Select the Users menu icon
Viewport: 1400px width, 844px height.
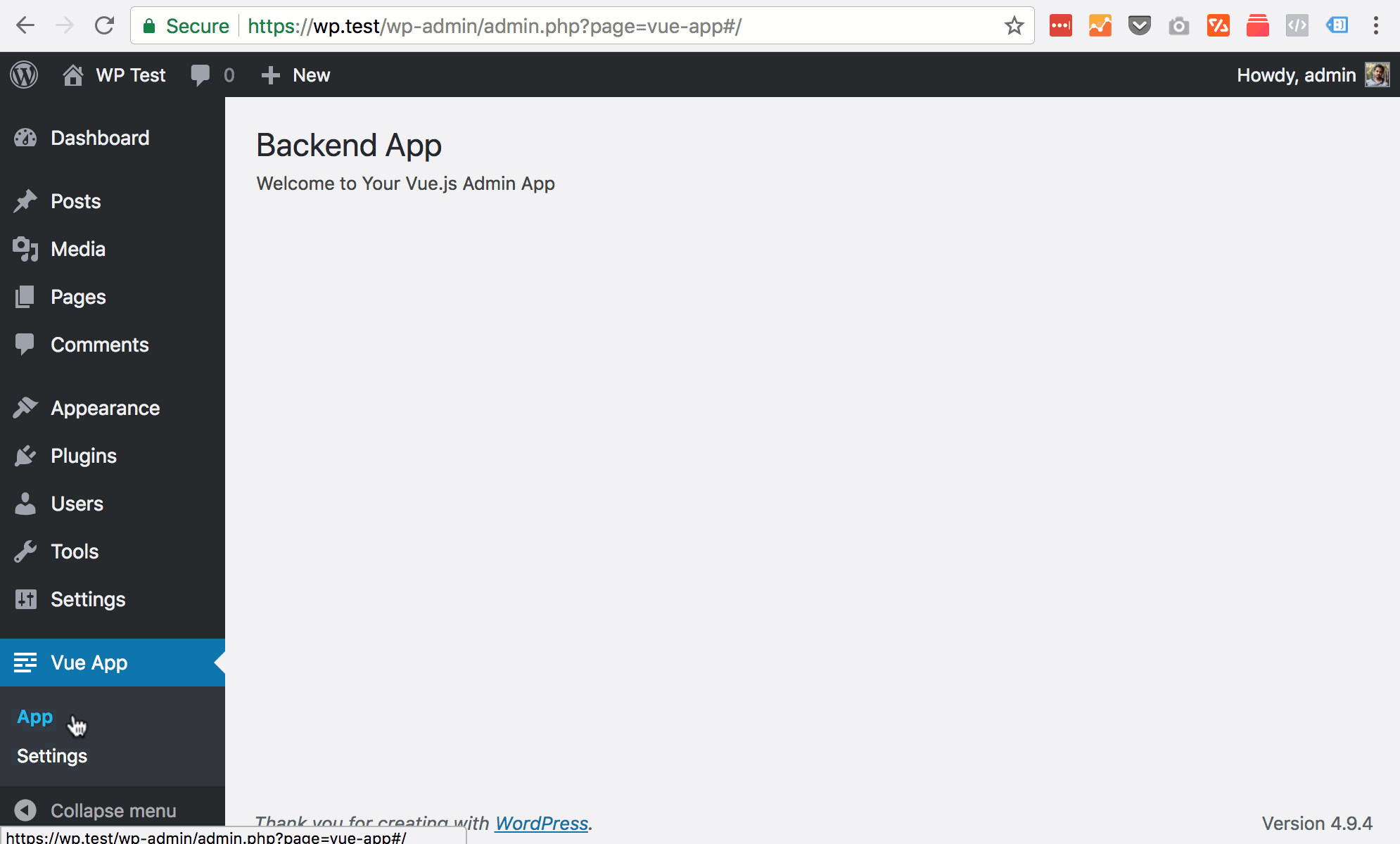click(25, 504)
